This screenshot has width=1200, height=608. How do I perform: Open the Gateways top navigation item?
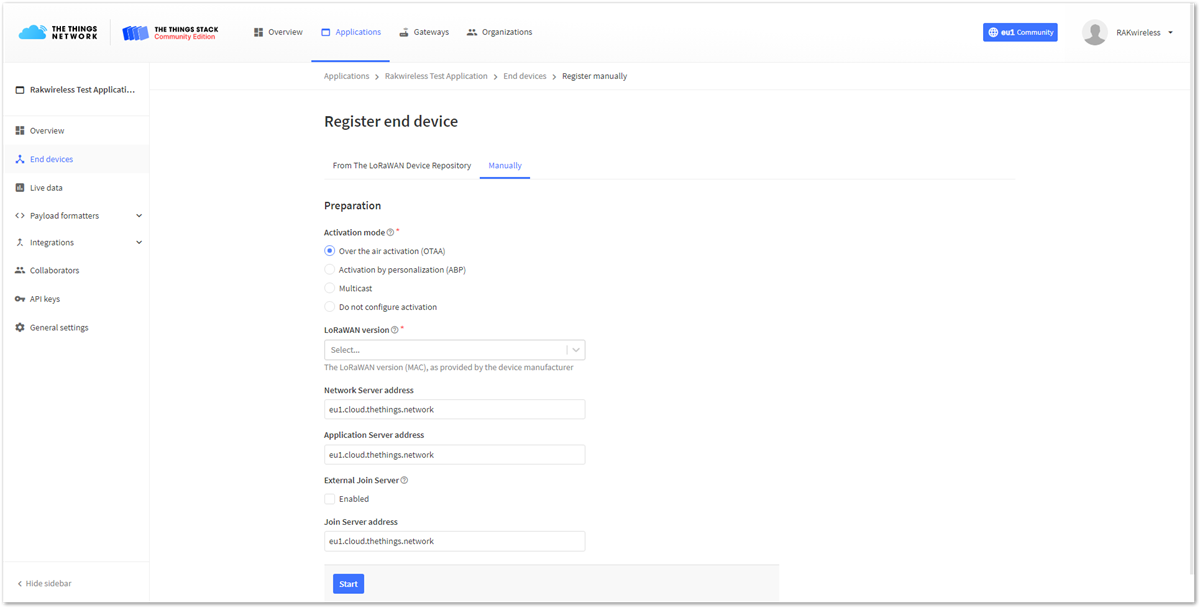point(424,32)
